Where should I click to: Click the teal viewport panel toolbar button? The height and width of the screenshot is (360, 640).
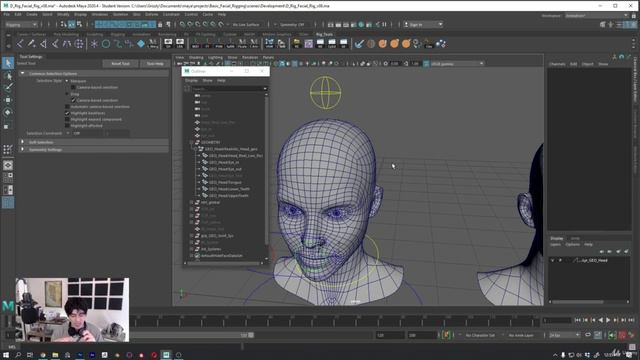point(426,64)
